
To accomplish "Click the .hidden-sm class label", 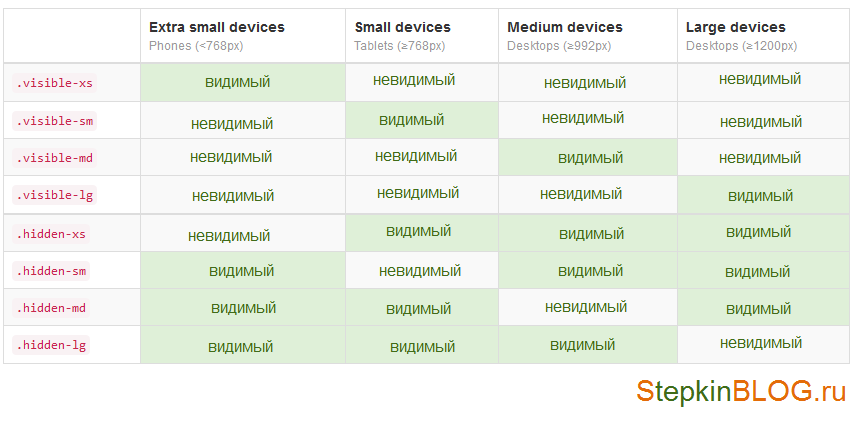I will click(x=51, y=271).
